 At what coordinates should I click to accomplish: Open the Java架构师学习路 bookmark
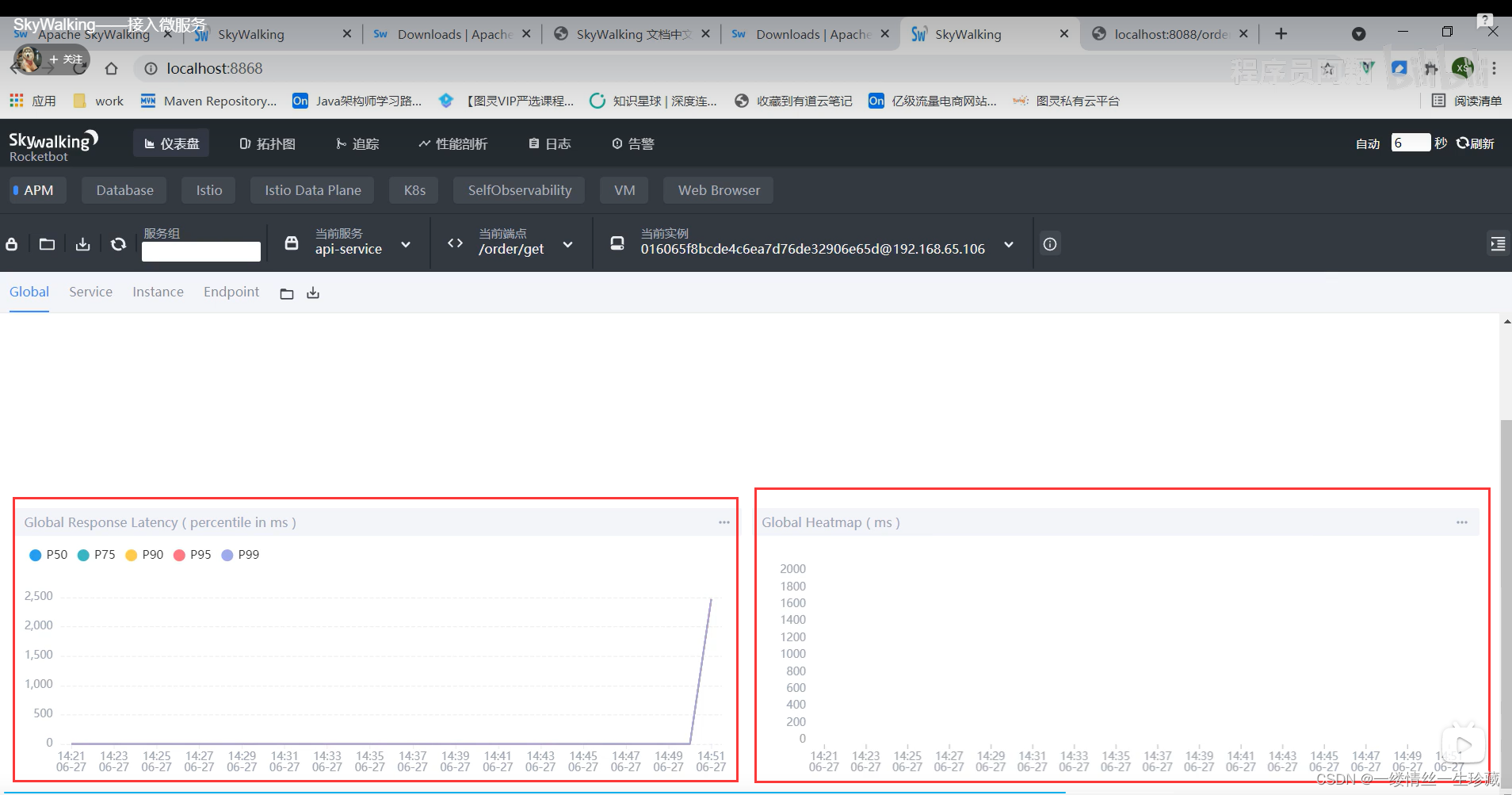pos(357,101)
